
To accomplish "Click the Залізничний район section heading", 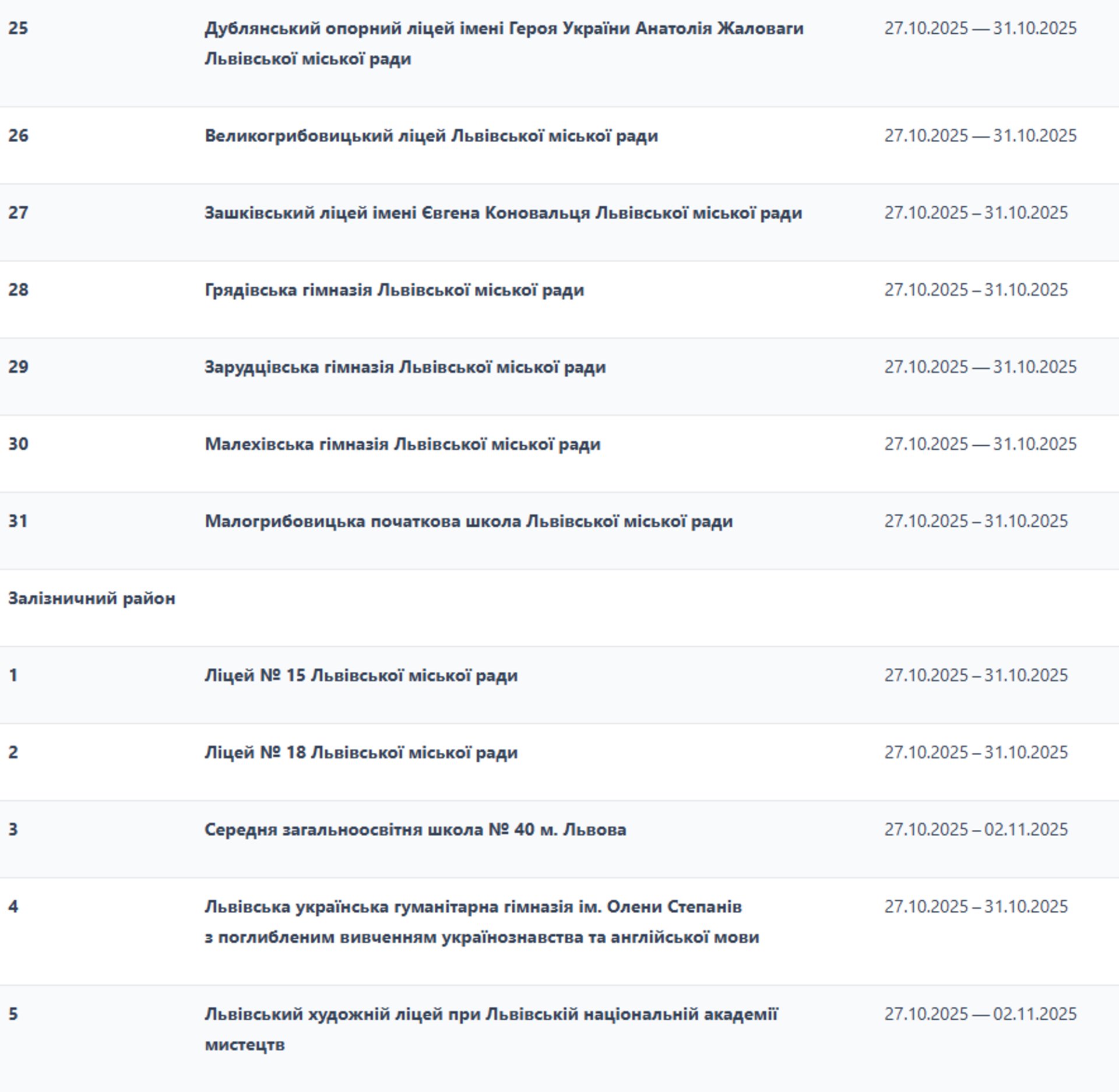I will point(92,598).
